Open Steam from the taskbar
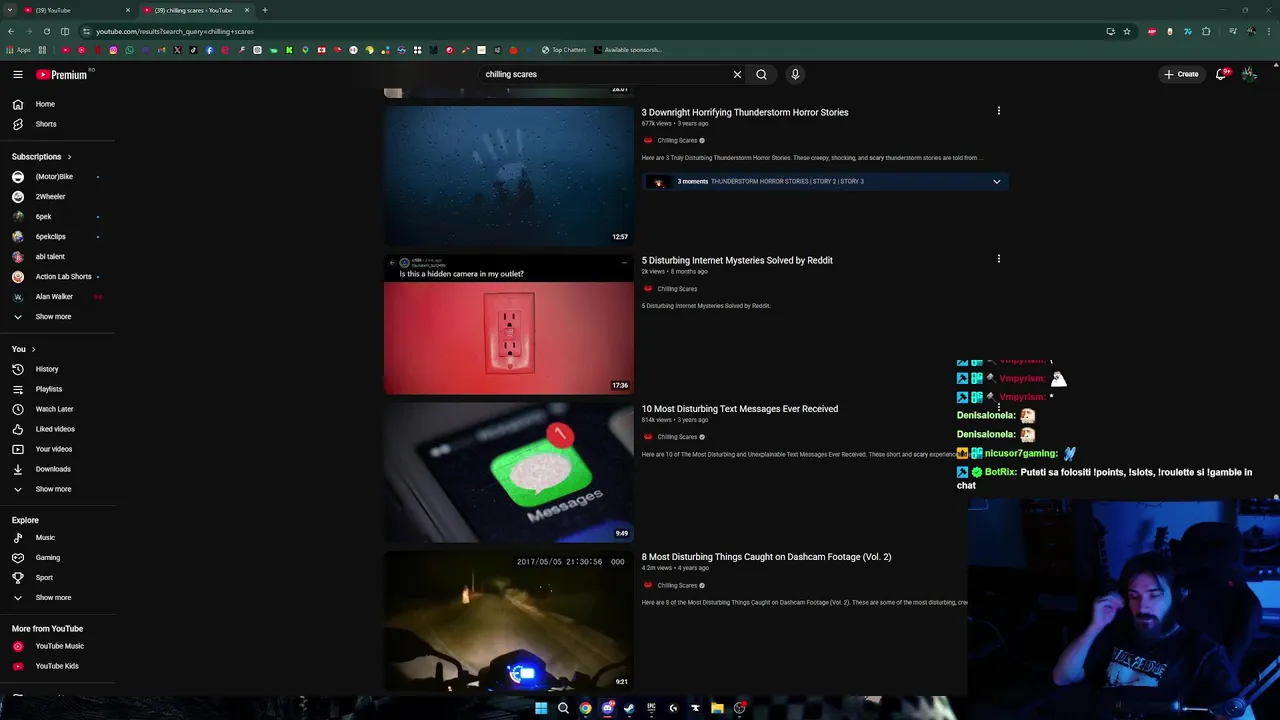The width and height of the screenshot is (1280, 720). (x=629, y=708)
